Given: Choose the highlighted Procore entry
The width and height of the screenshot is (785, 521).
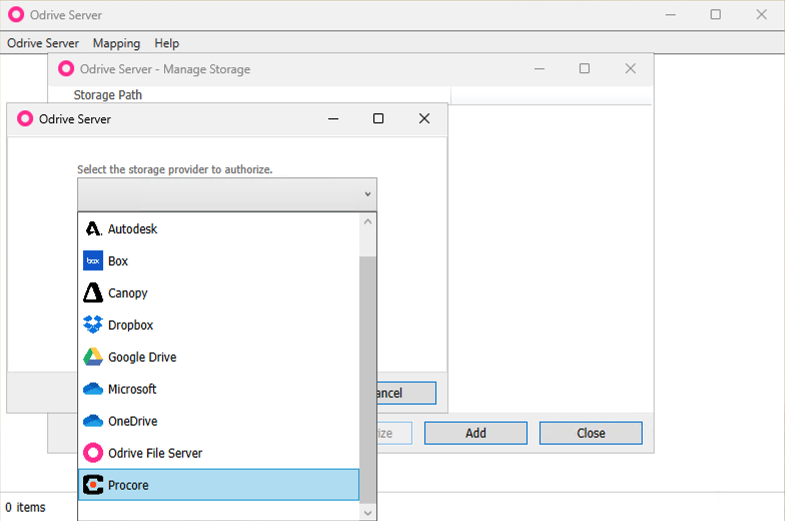Looking at the screenshot, I should (x=219, y=485).
